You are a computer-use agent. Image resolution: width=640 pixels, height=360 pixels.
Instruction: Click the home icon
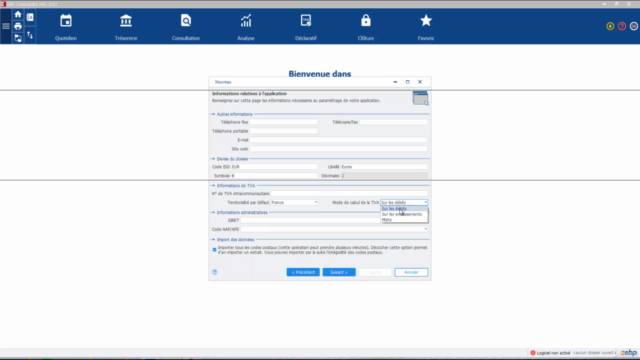[18, 15]
